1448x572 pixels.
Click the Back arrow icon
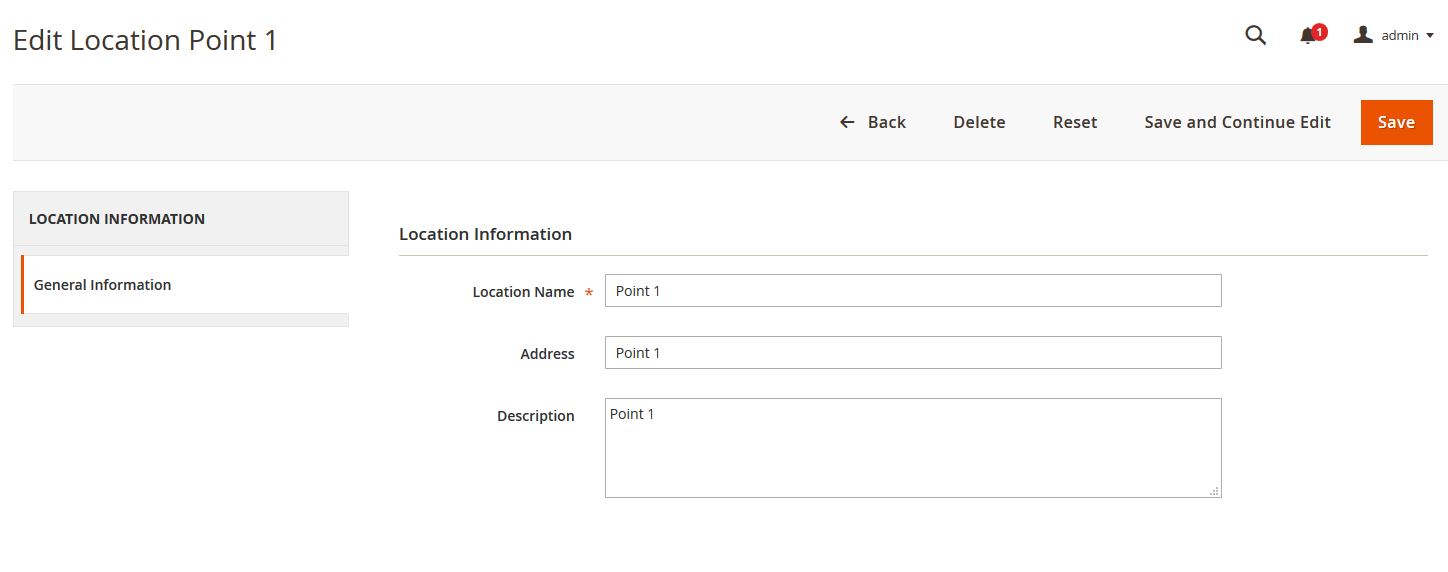pos(847,122)
